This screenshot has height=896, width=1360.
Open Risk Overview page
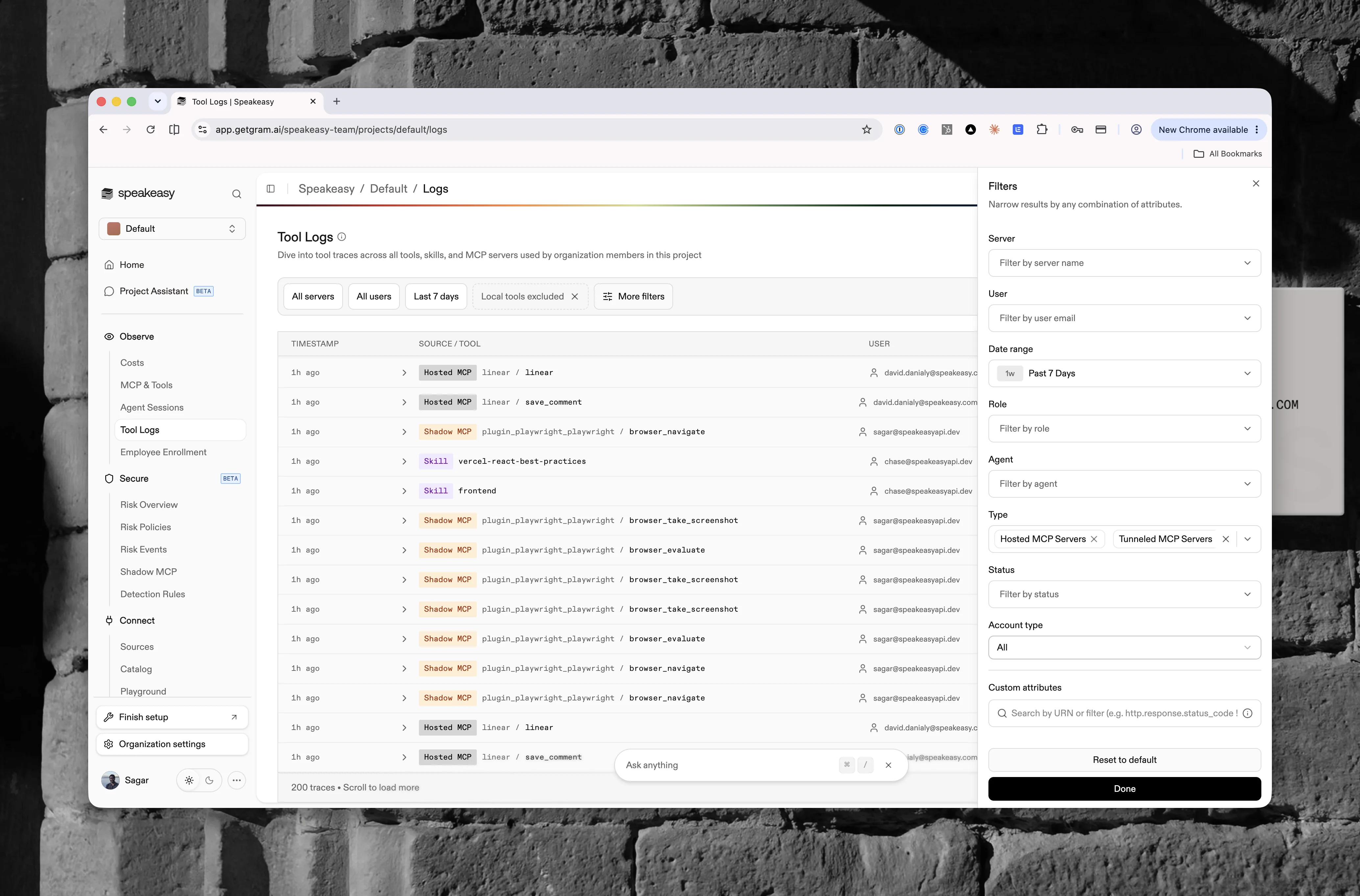[x=149, y=505]
